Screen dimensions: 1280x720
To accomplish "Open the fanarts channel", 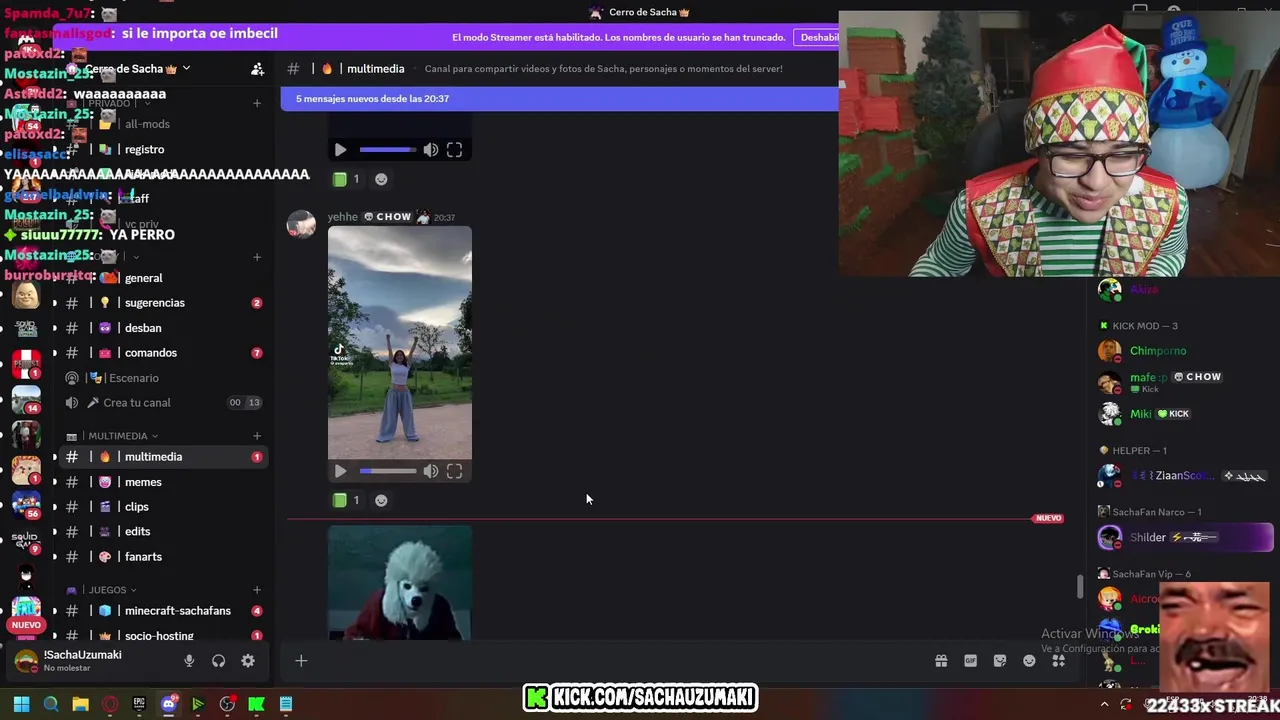I will 163,557.
